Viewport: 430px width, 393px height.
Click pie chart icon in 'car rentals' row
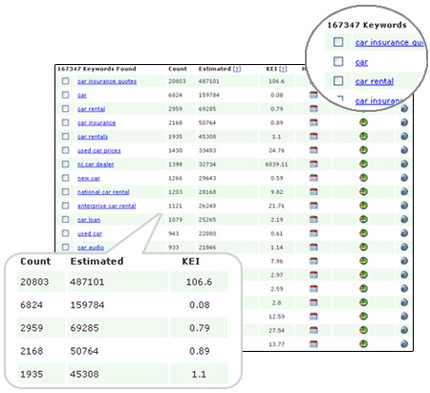coord(363,136)
